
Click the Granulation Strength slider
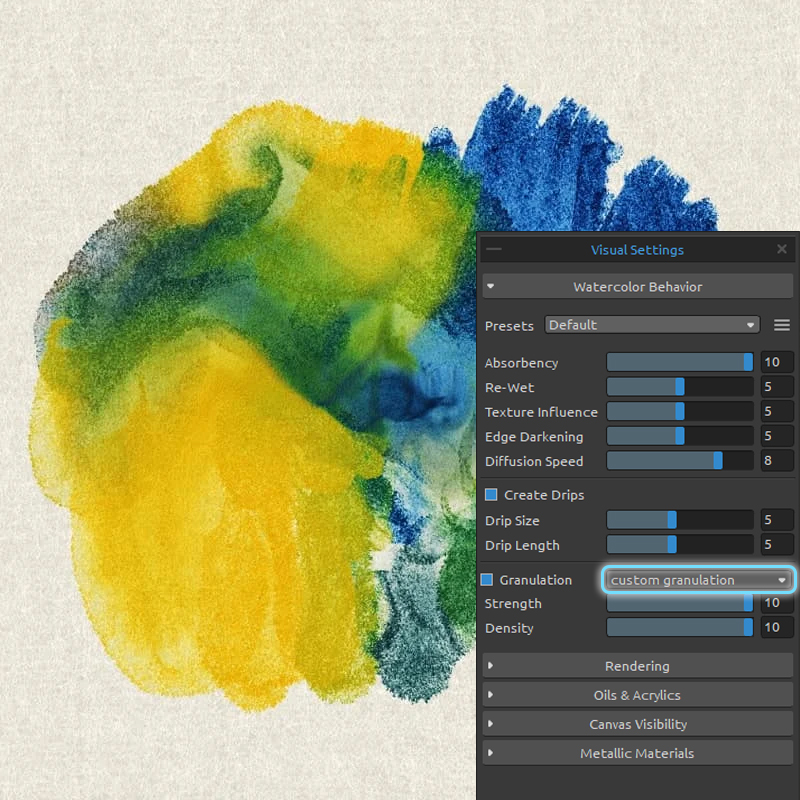[680, 604]
